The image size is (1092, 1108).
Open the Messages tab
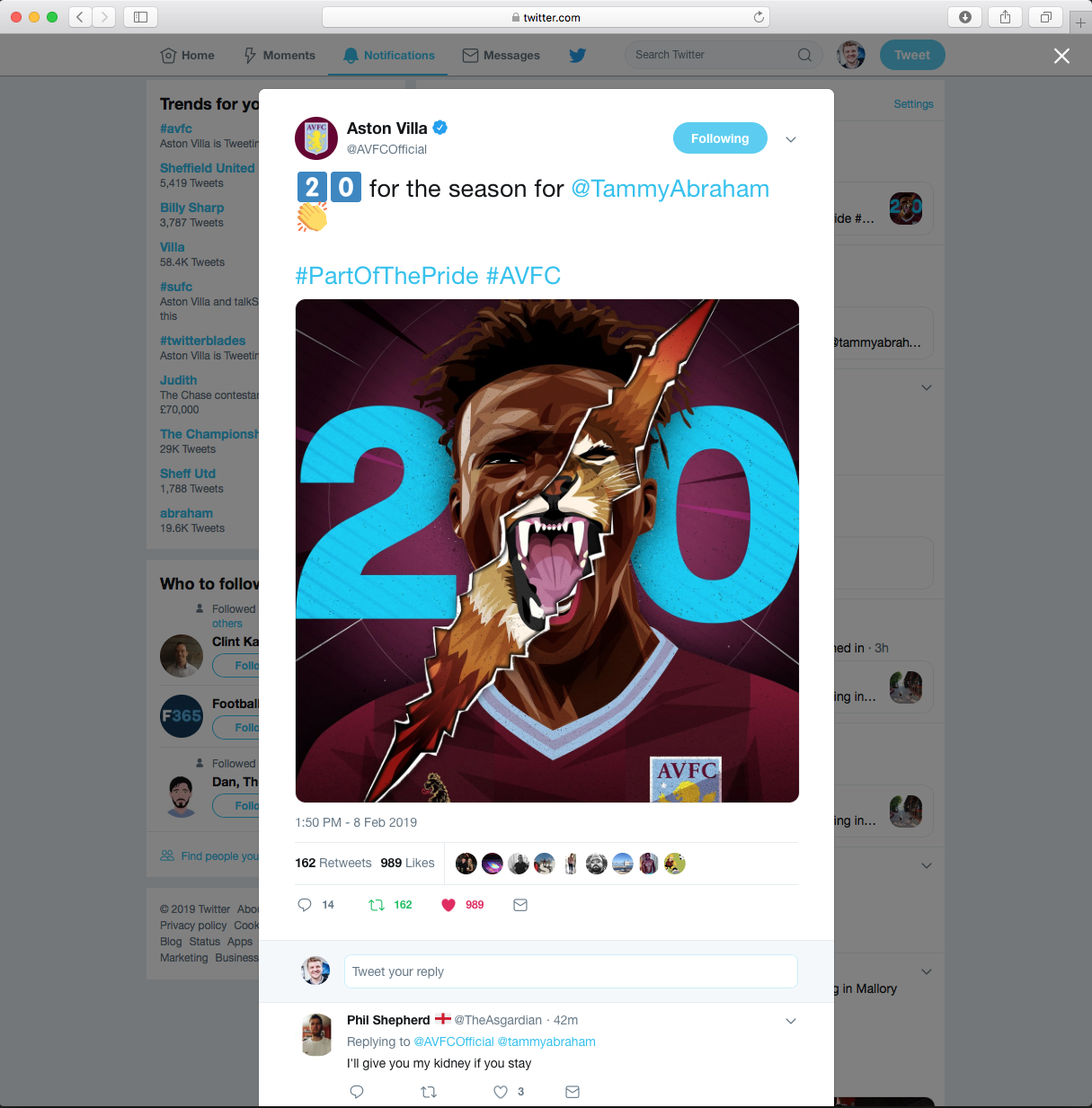[501, 55]
